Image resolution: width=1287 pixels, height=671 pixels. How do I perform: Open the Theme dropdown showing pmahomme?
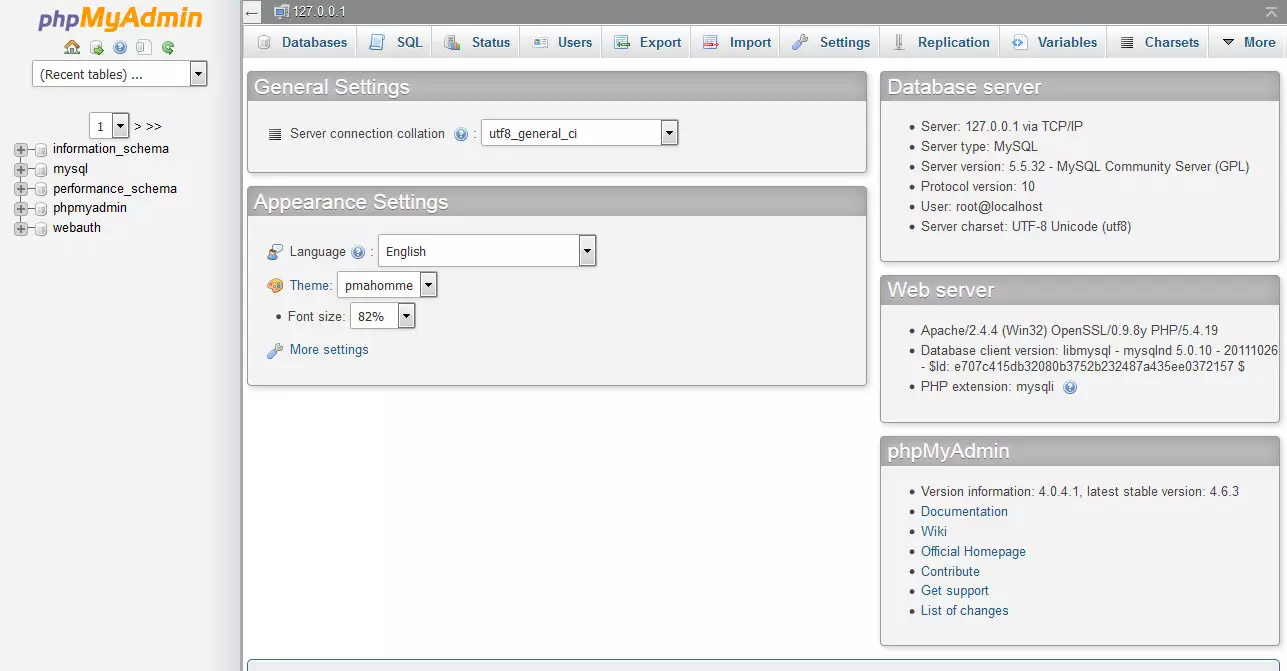(387, 285)
